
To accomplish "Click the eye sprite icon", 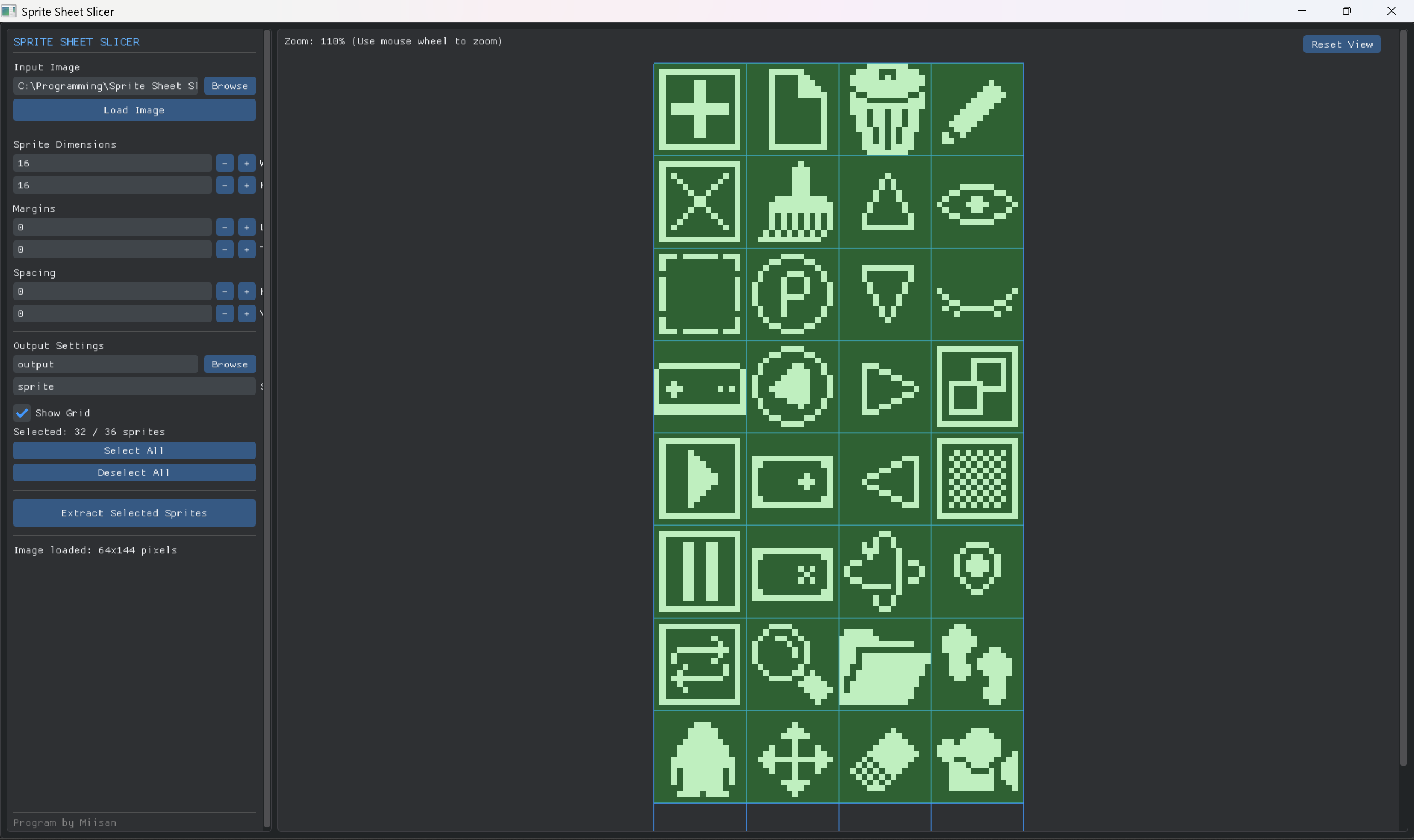I will point(976,204).
